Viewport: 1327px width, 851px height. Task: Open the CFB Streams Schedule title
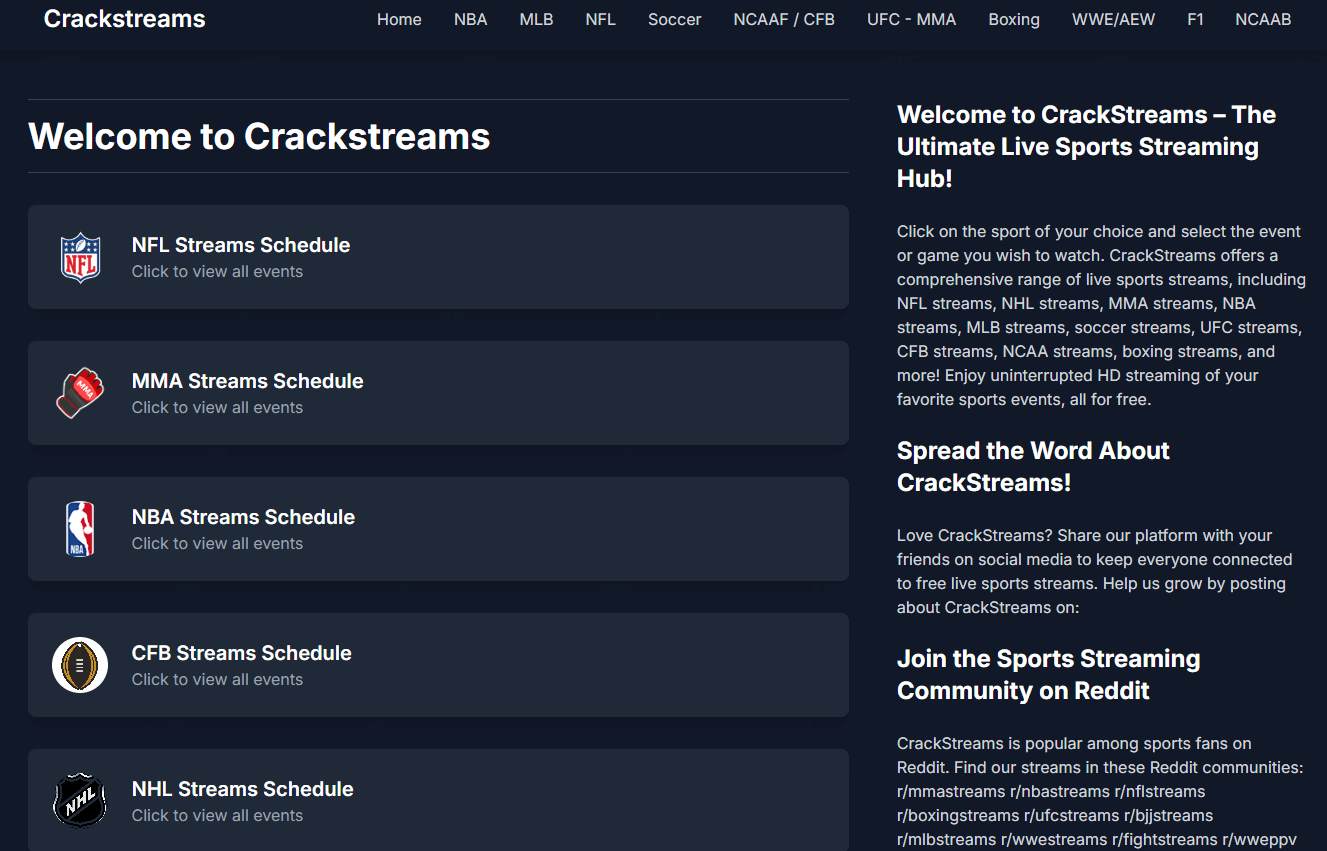[x=242, y=653]
